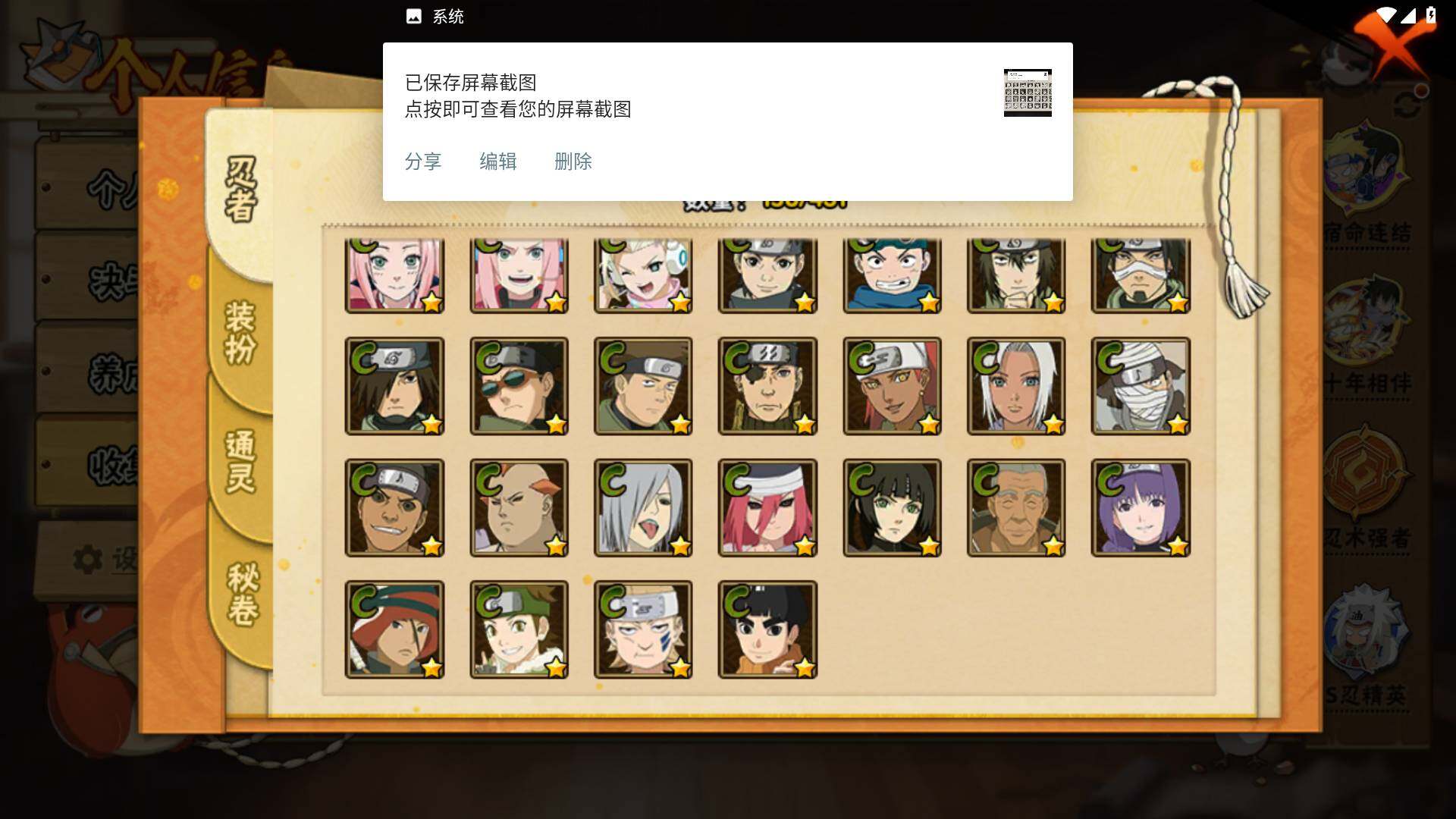Pick the purple-haired girl ninja card

(1141, 508)
